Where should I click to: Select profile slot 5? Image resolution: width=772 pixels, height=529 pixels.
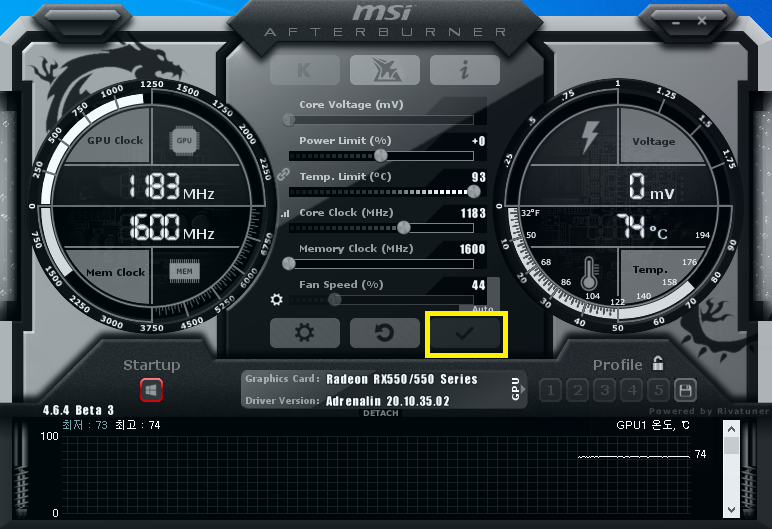[x=659, y=391]
